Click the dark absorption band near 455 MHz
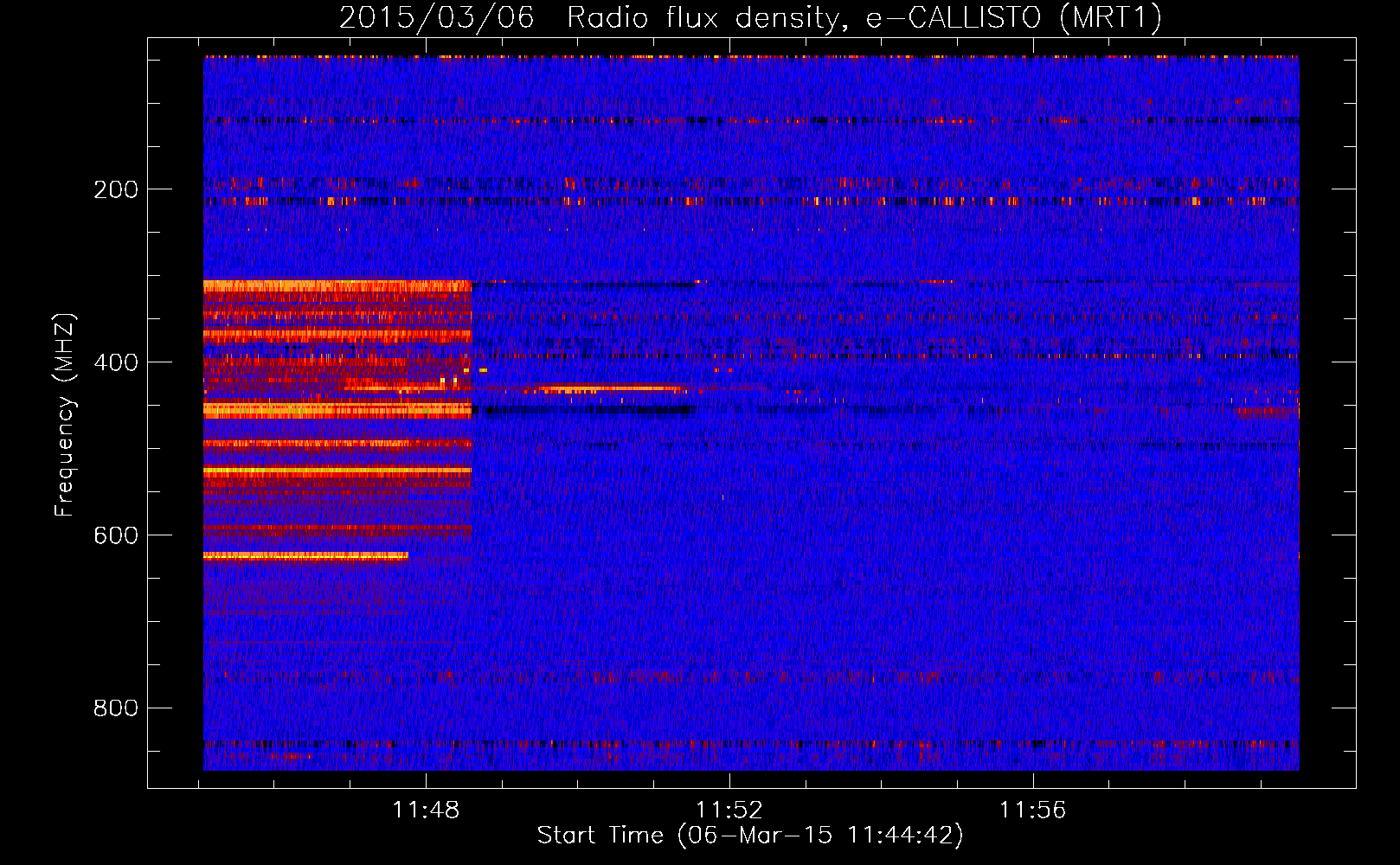1400x865 pixels. (584, 410)
